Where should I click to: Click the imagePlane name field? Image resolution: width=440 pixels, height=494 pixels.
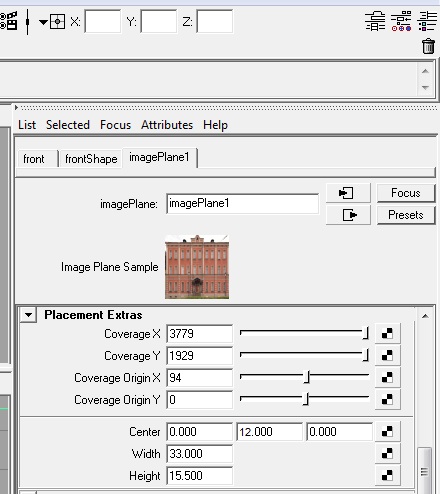point(242,203)
